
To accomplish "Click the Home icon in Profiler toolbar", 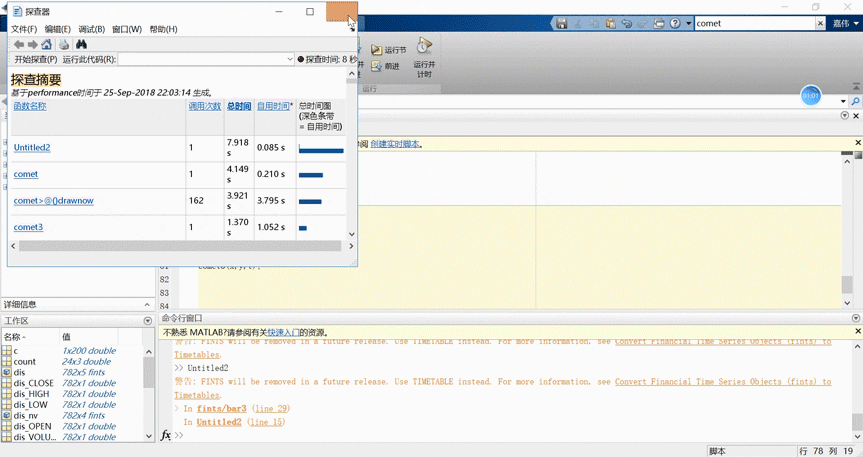I will tap(47, 45).
